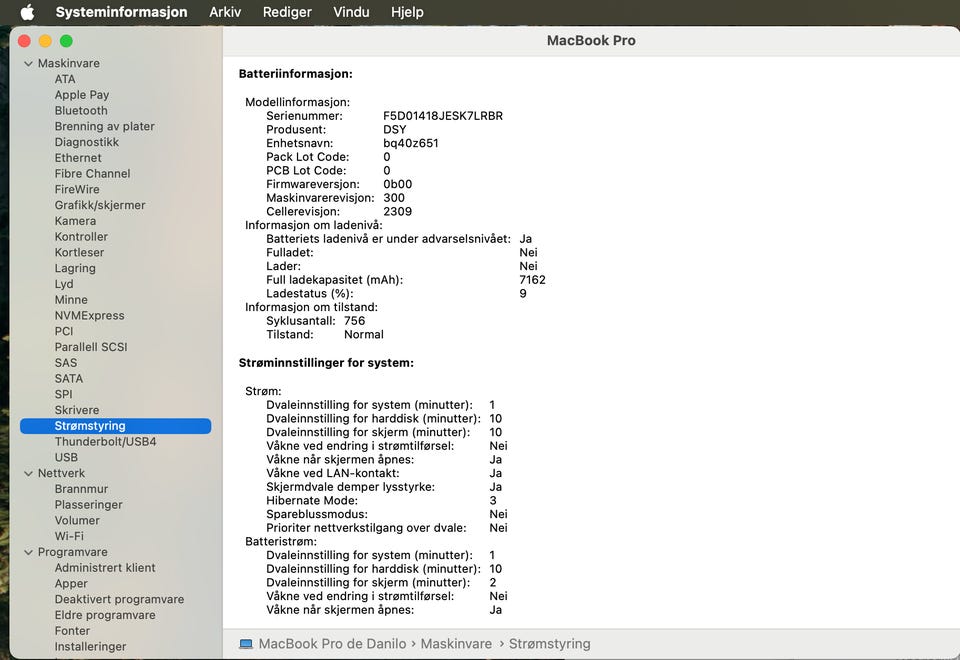960x660 pixels.
Task: Click the Full ladekapasitet value 7162
Action: [532, 280]
